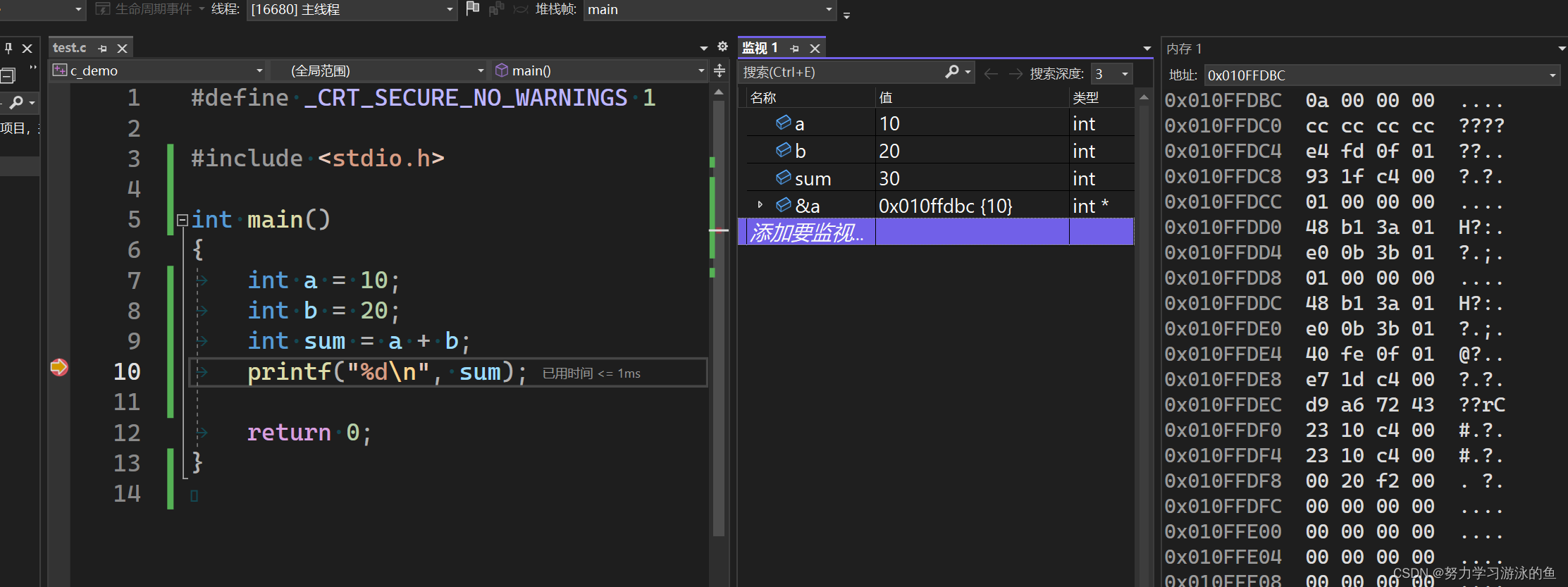Close the test.c tab
The width and height of the screenshot is (1568, 587).
(122, 49)
